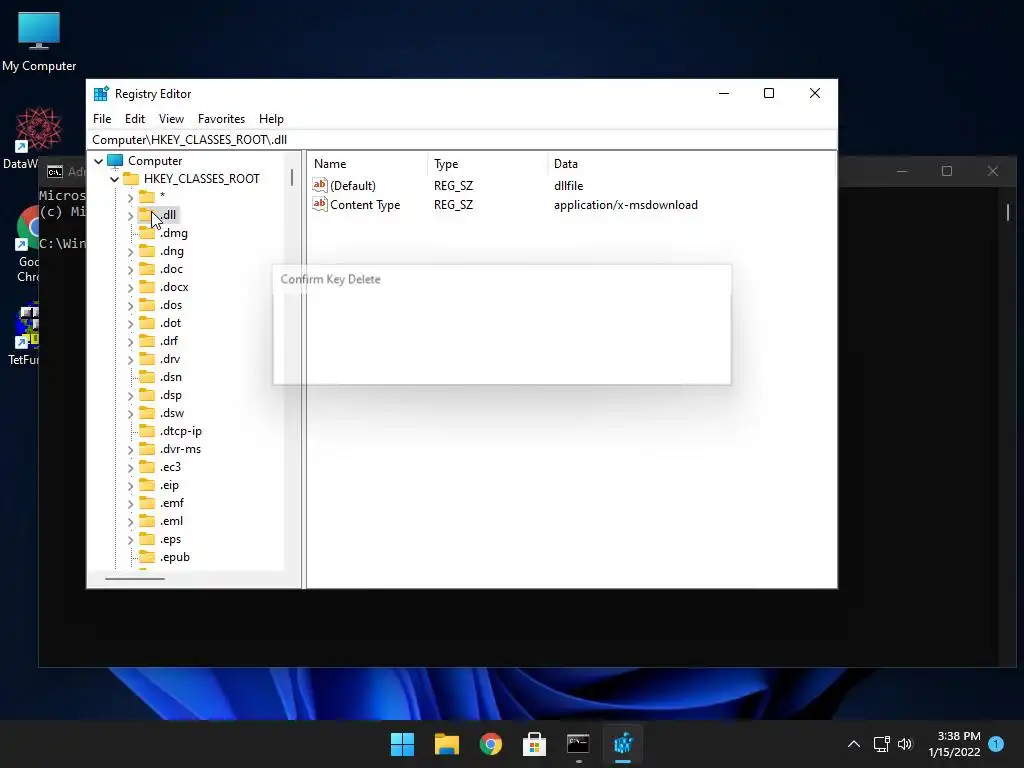Click the .drf folder icon
This screenshot has height=768, width=1024.
(147, 341)
